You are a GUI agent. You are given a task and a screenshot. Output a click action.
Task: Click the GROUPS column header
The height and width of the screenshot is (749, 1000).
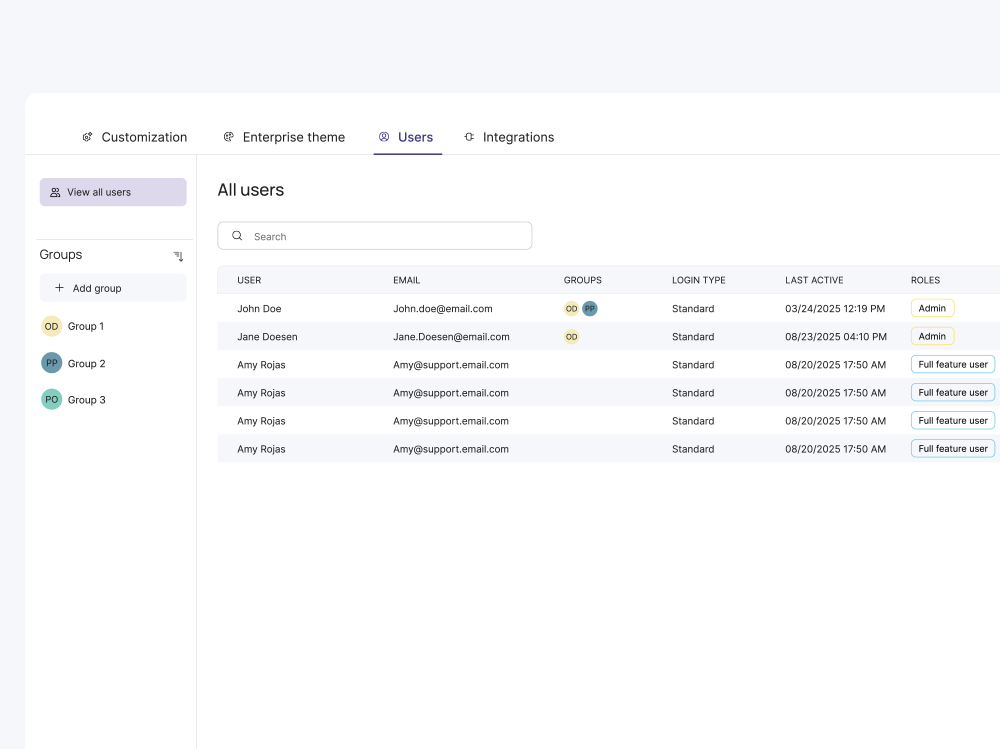[583, 280]
